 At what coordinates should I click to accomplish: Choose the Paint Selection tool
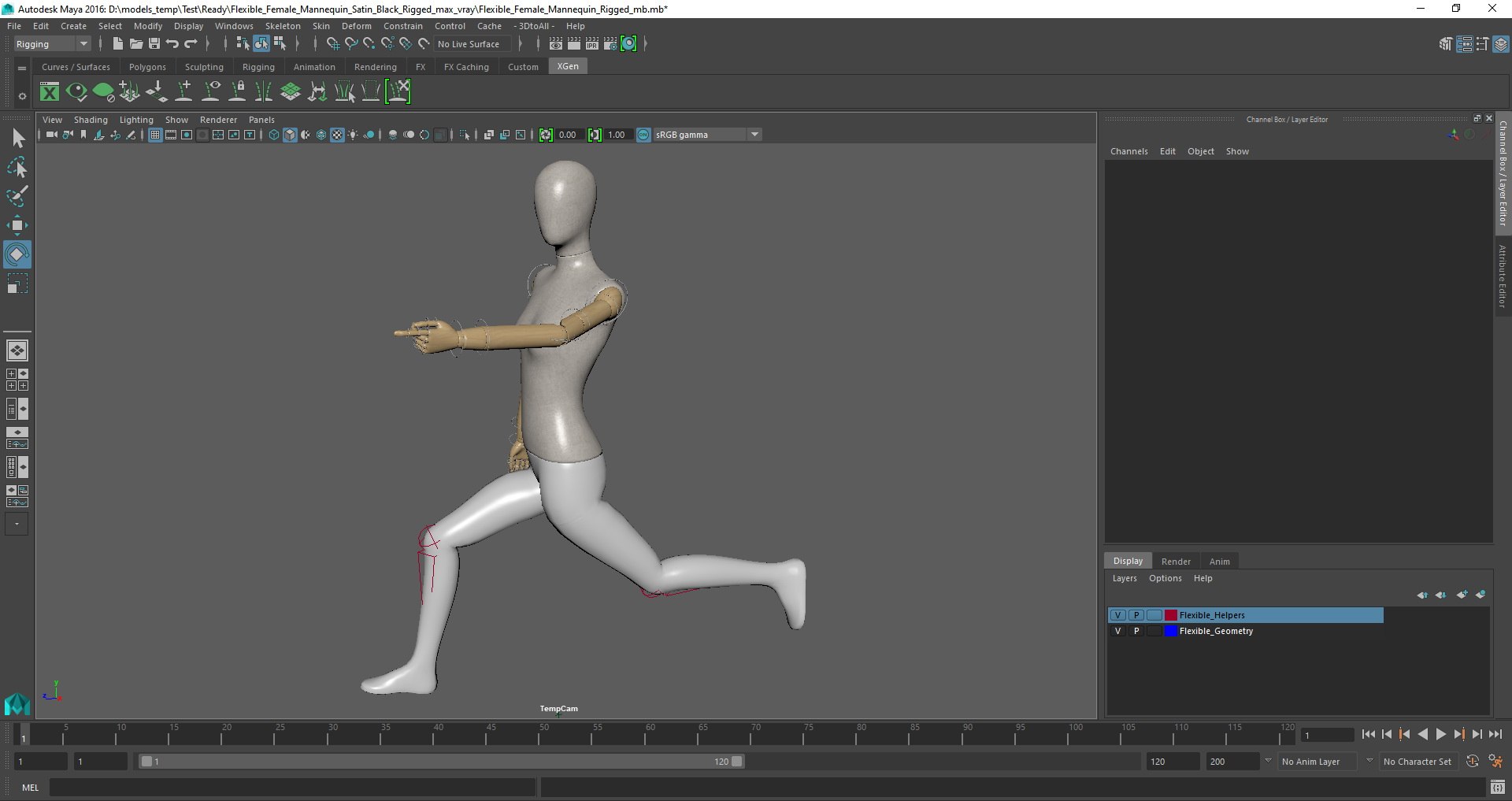pyautogui.click(x=17, y=196)
